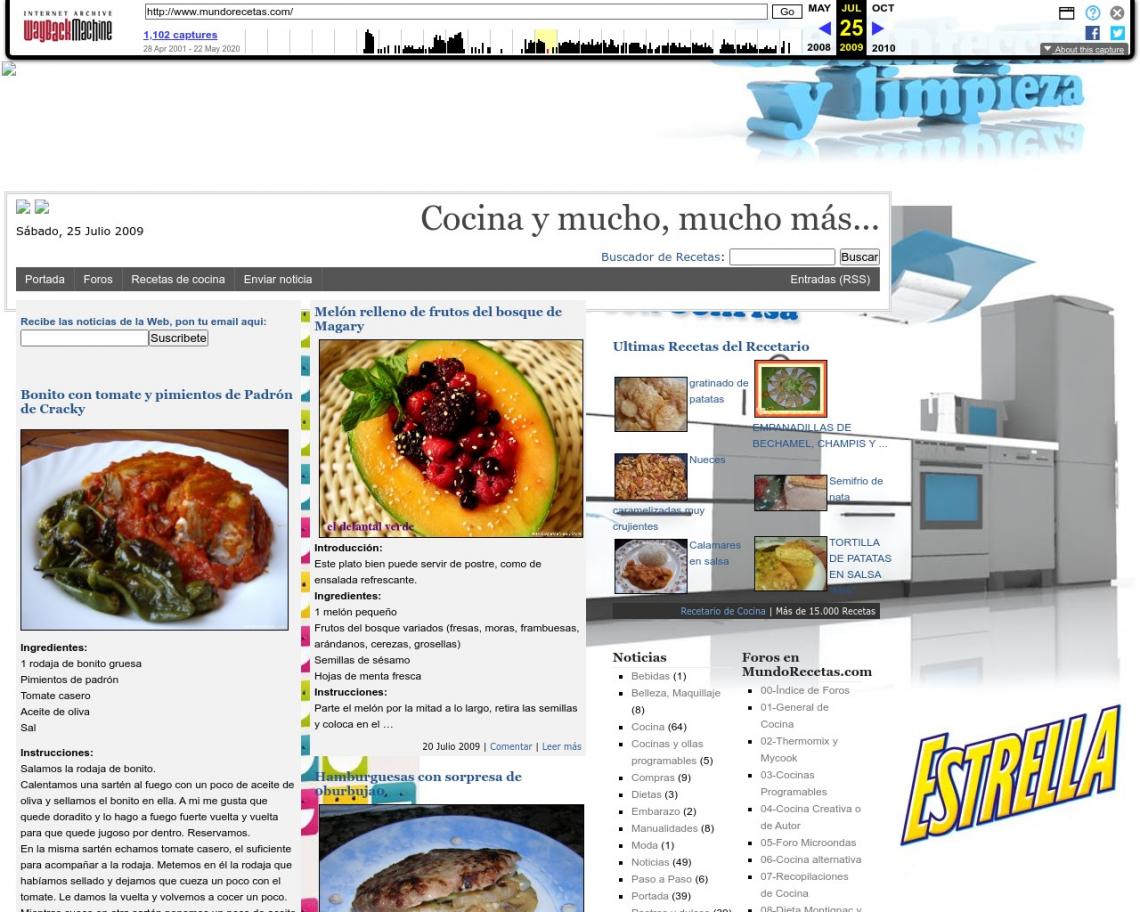1140x912 pixels.
Task: Open the Empanadillas de bechamel link
Action: pos(819,435)
